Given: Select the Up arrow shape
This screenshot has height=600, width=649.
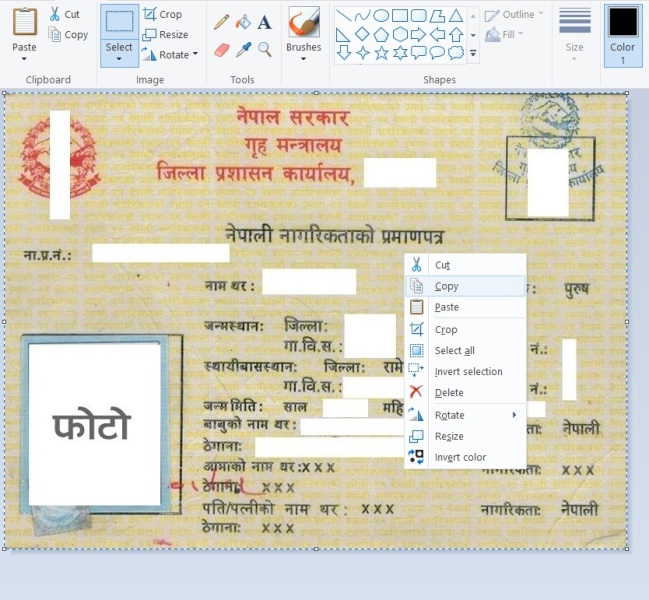Looking at the screenshot, I should 456,34.
